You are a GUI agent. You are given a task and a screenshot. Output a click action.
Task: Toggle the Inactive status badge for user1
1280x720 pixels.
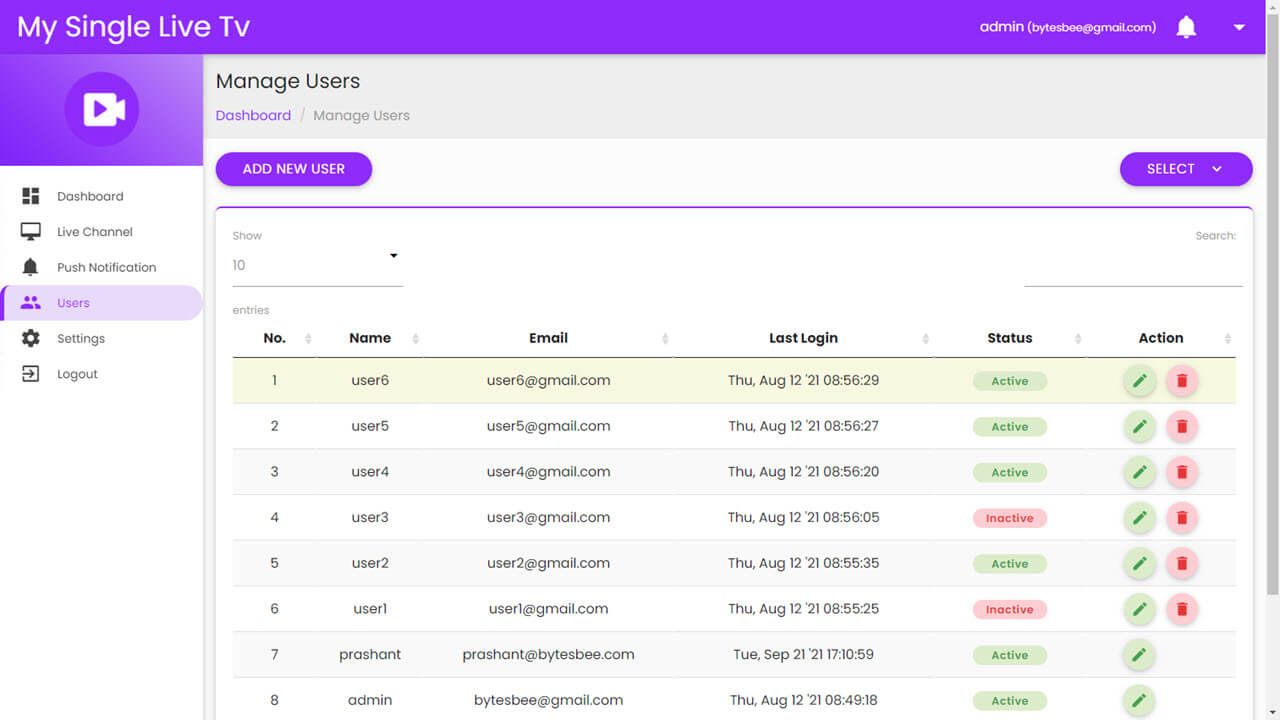point(1009,609)
